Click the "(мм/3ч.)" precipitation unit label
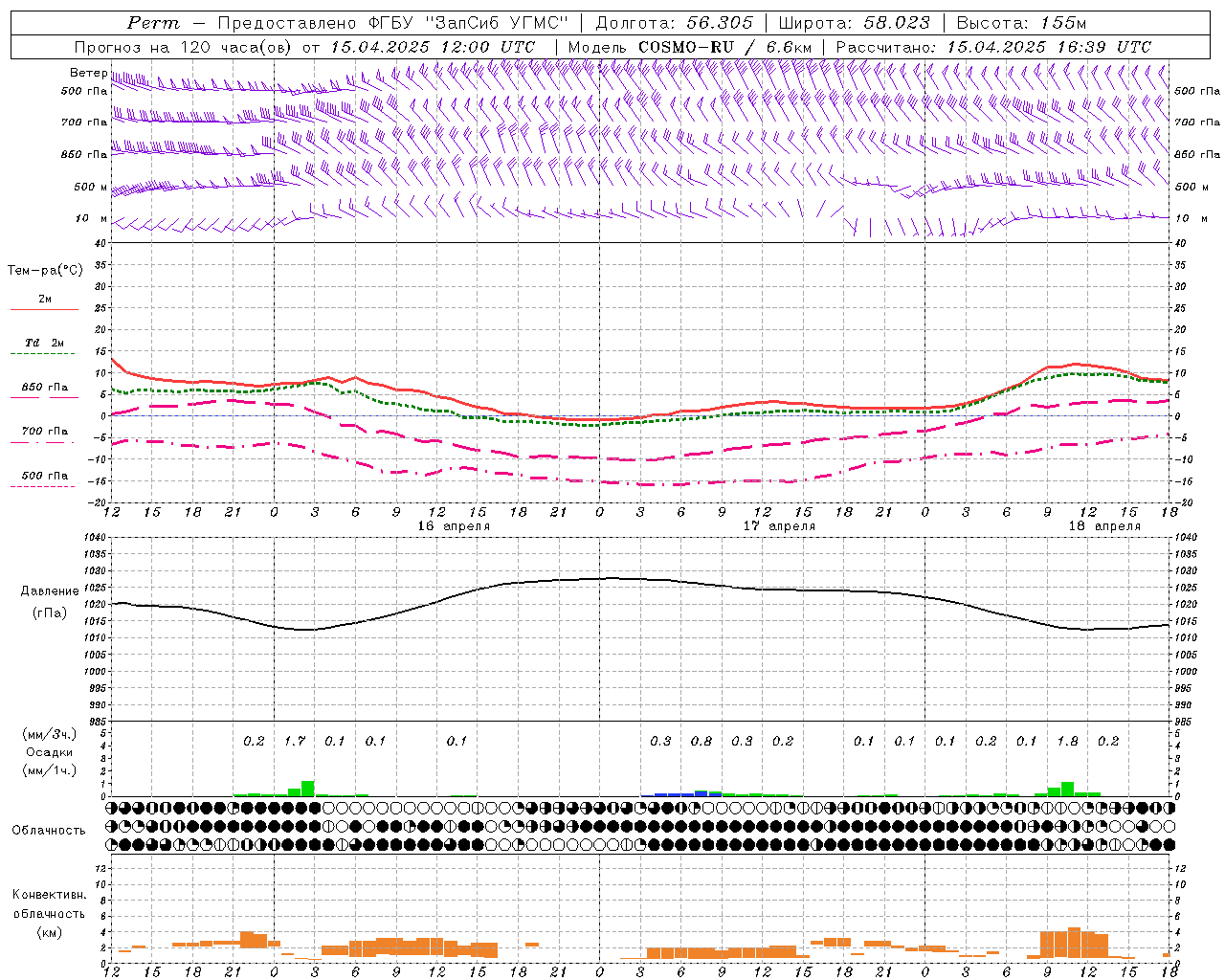 (x=50, y=734)
